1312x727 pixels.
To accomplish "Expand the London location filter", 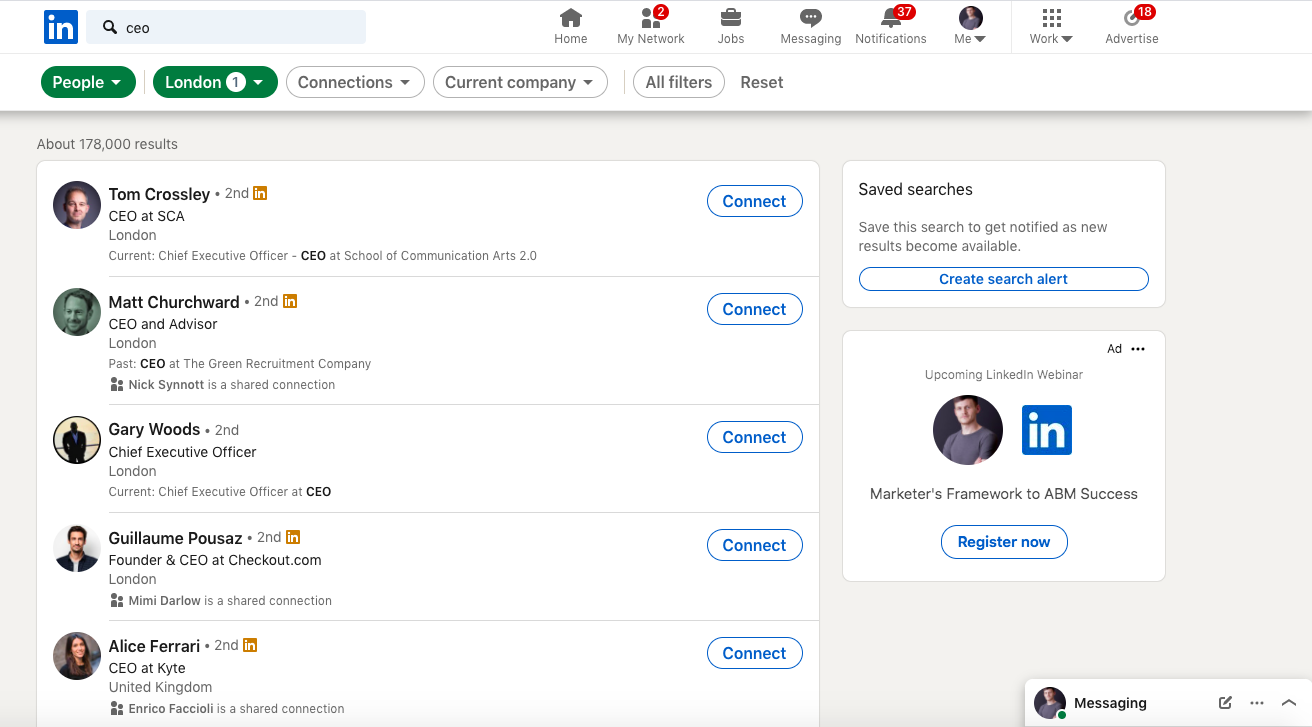I will pyautogui.click(x=215, y=82).
